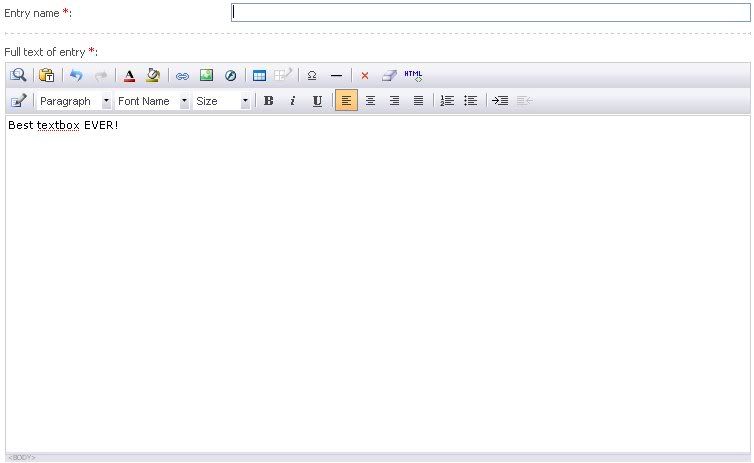Toggle italic formatting
Screen dimensions: 754x463
click(x=292, y=101)
